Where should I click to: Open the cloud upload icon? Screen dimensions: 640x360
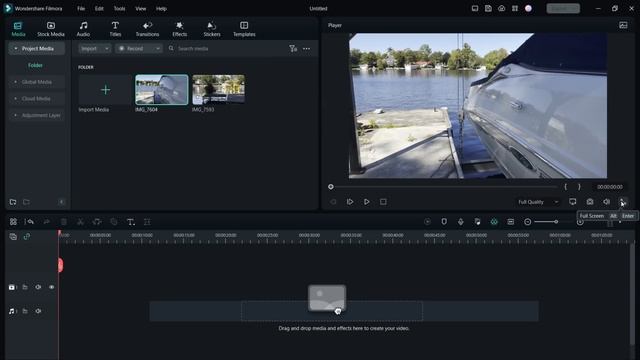click(501, 8)
